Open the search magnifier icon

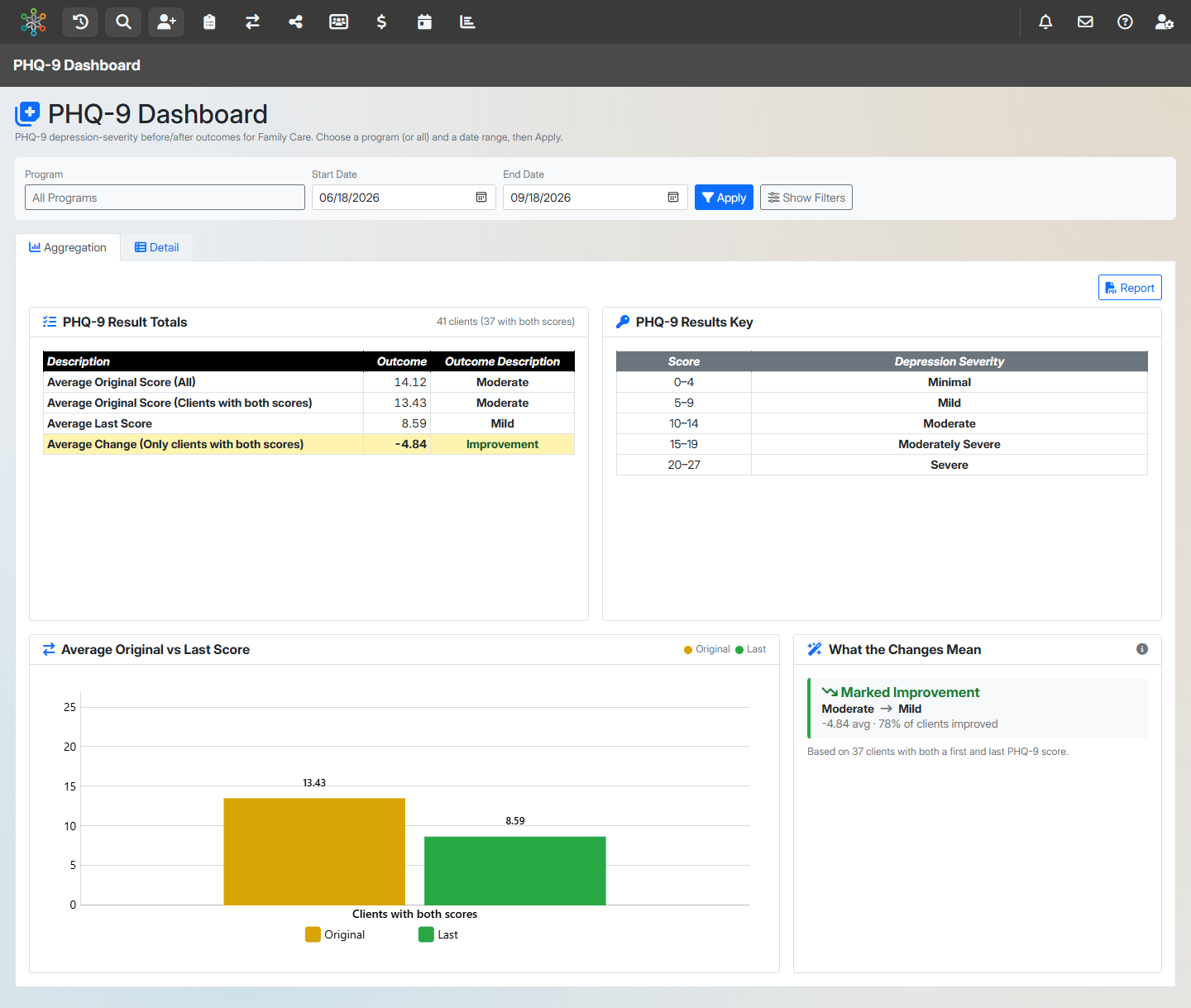[123, 22]
